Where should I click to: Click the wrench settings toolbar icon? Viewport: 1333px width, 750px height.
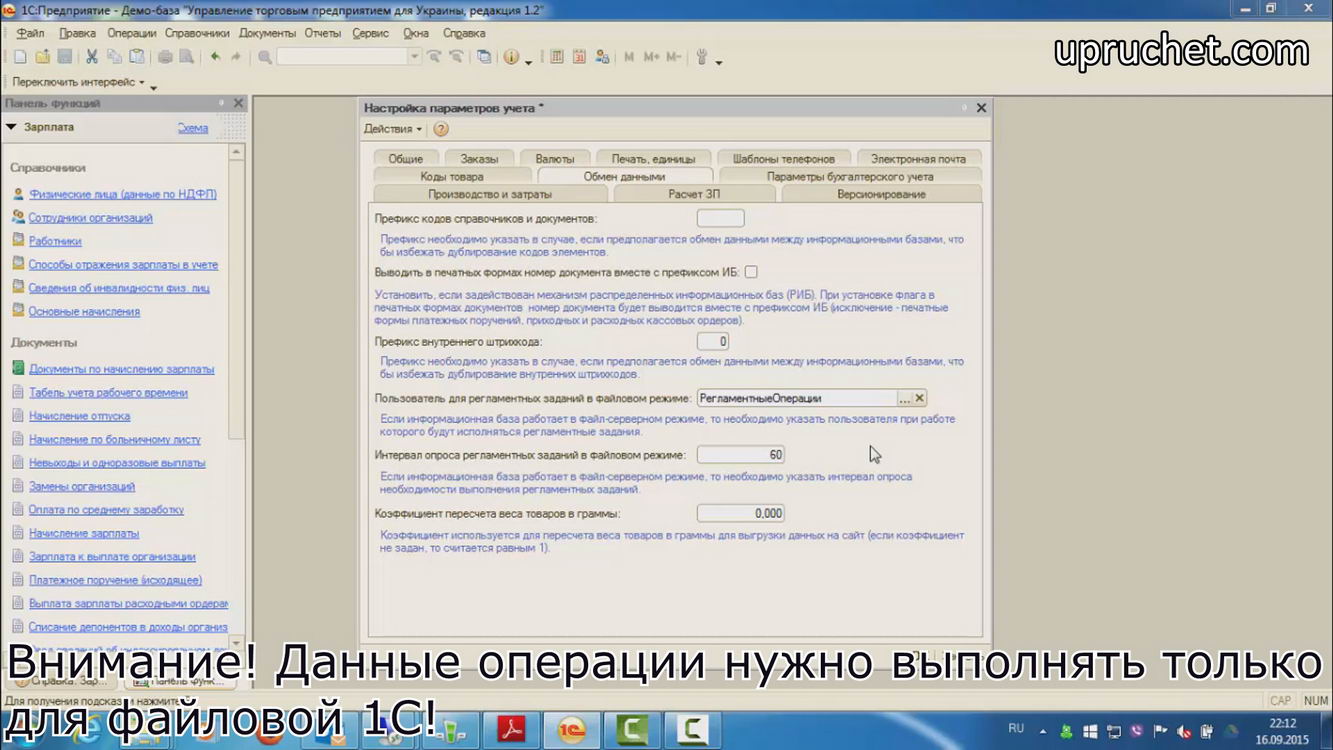coord(702,57)
